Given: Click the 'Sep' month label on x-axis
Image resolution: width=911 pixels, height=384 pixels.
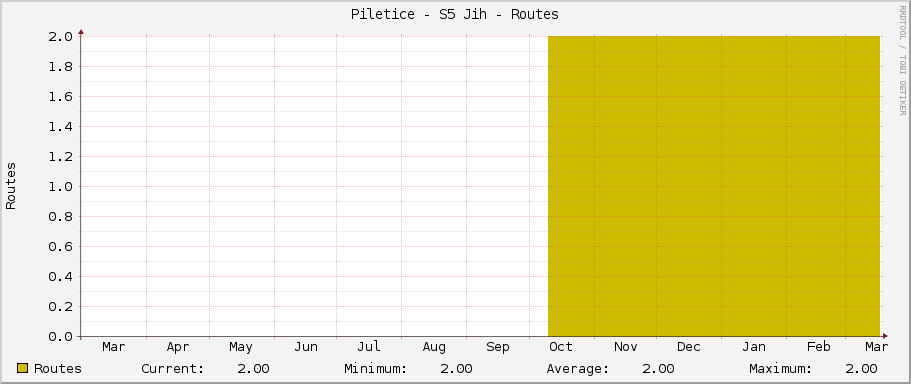Looking at the screenshot, I should point(498,347).
